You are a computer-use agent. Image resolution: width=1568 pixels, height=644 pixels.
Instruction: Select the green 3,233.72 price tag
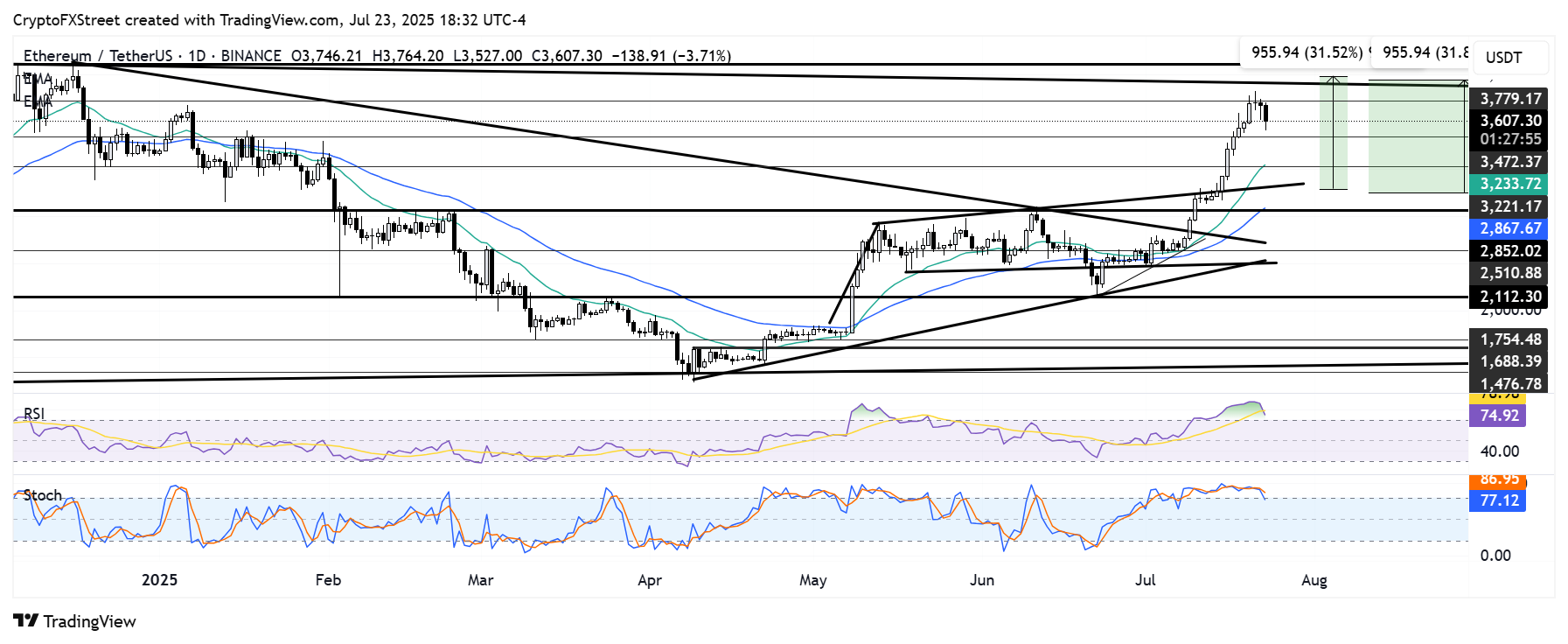click(x=1510, y=185)
